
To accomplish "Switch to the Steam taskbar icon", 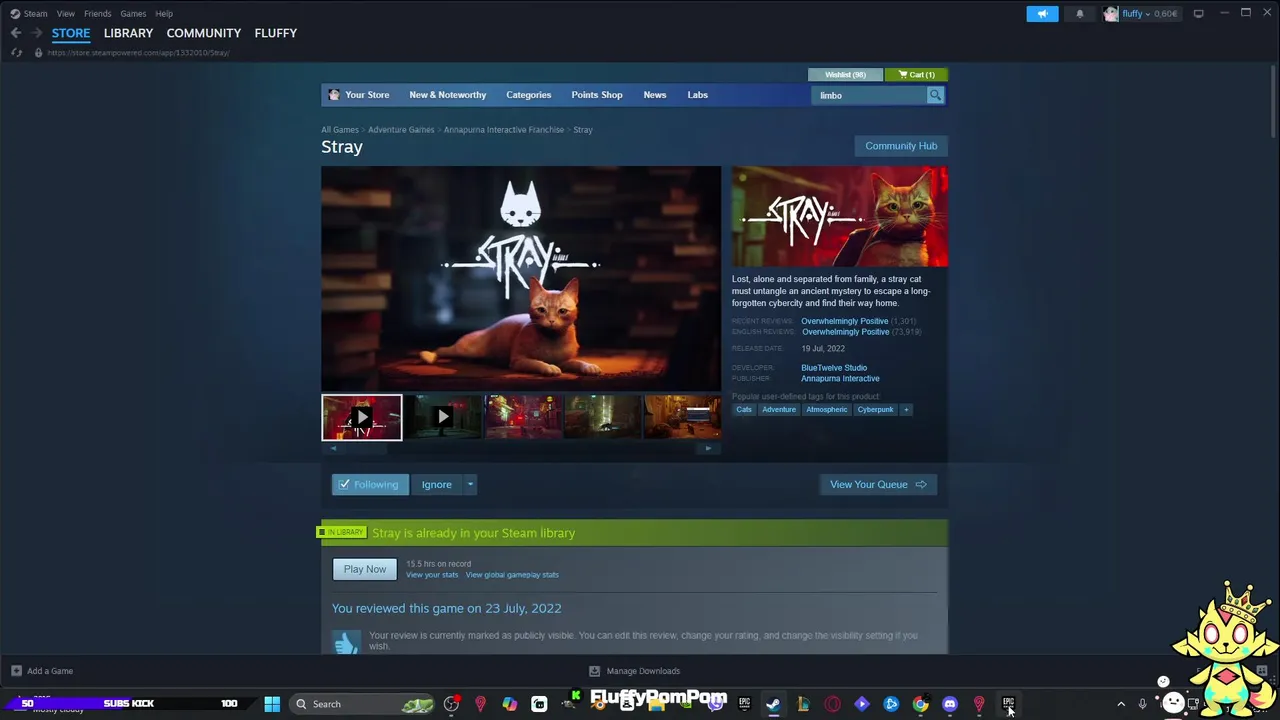I will coord(773,704).
